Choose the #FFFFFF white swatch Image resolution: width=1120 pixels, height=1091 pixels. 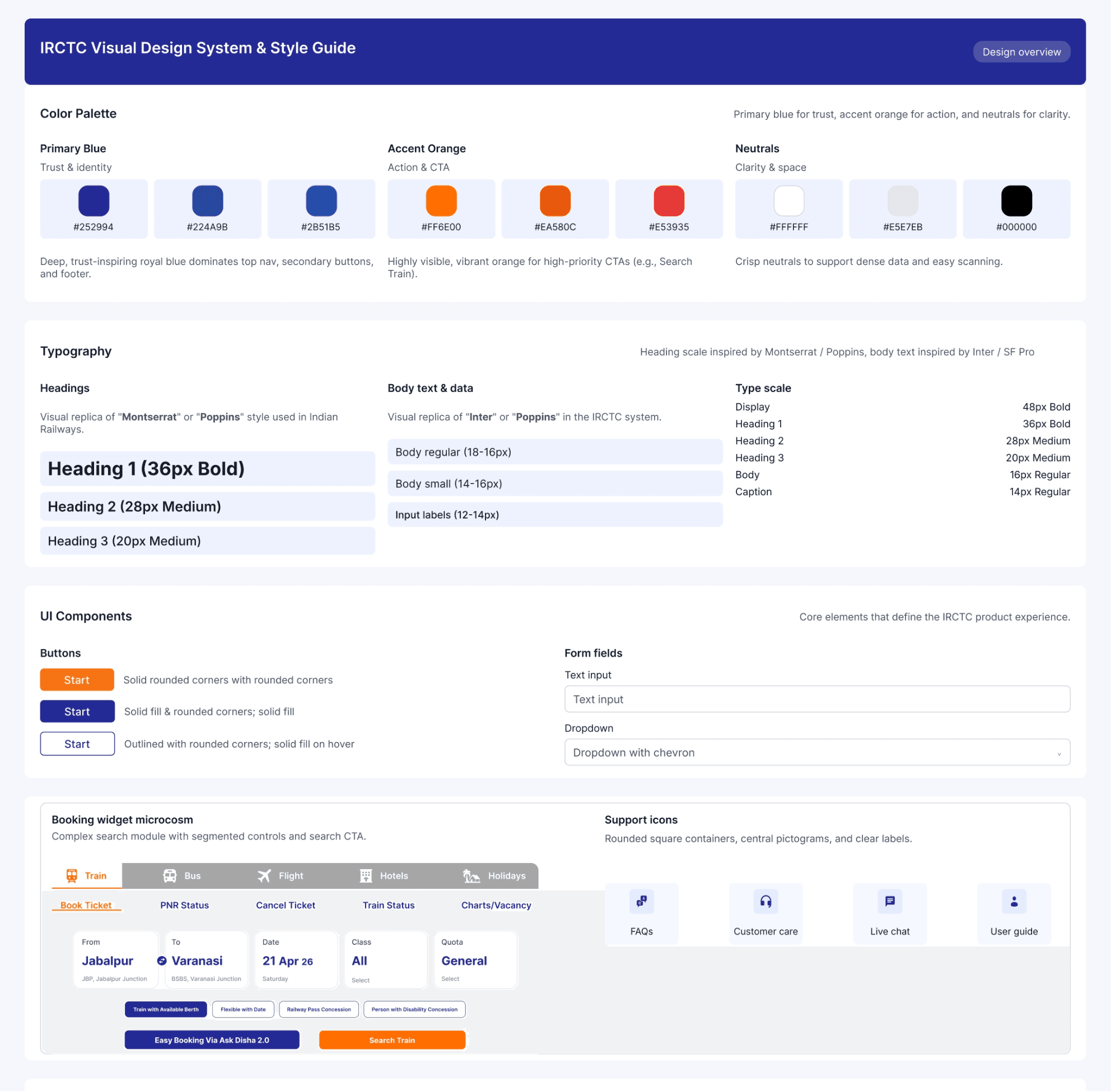click(796, 202)
